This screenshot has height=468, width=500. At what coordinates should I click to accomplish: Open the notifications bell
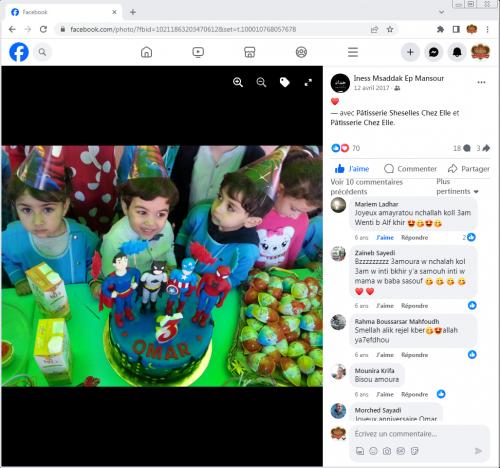pyautogui.click(x=457, y=52)
